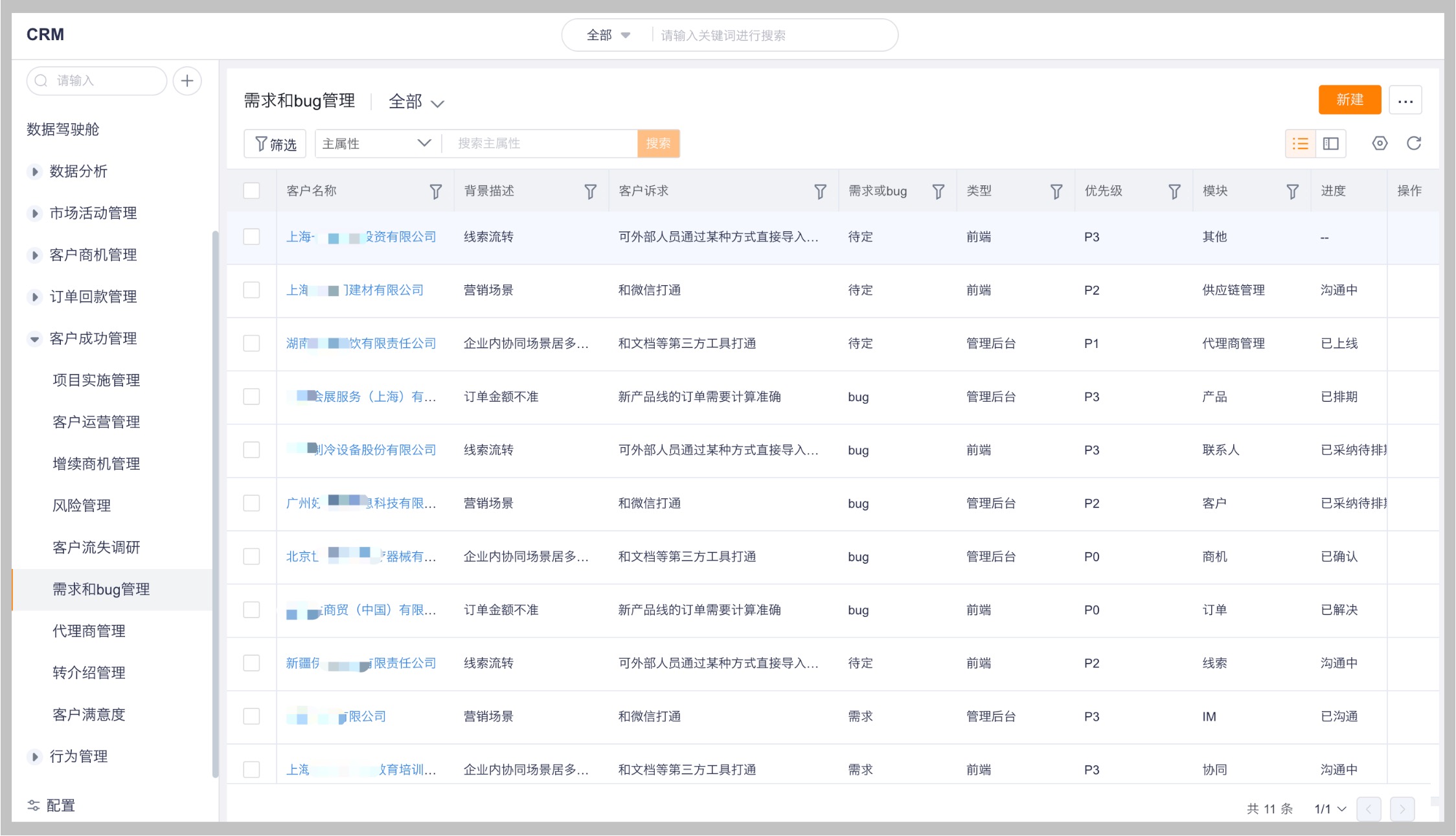Open the column settings hexagon icon

tap(1380, 143)
